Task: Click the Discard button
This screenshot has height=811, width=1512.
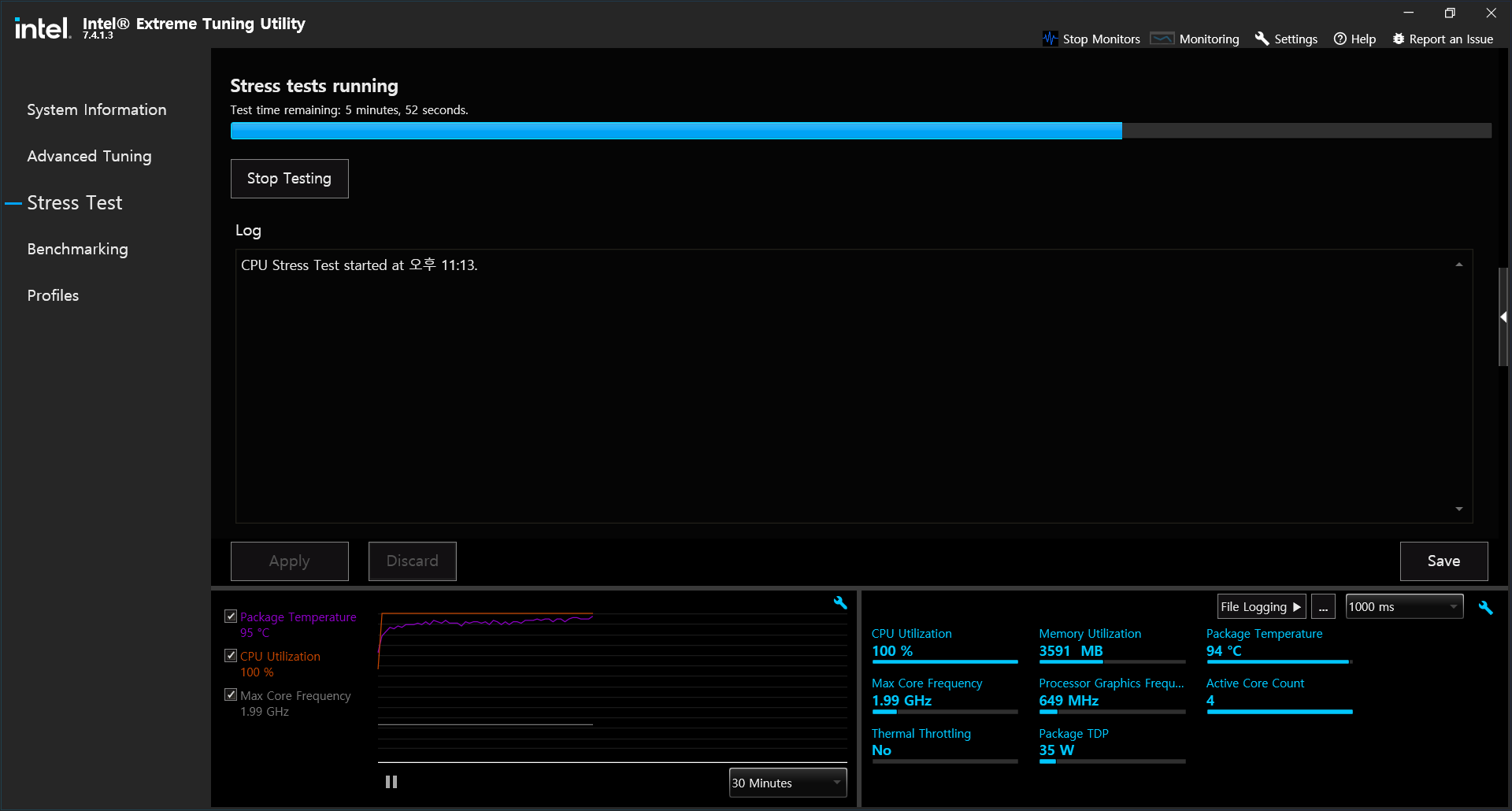Action: click(x=413, y=561)
